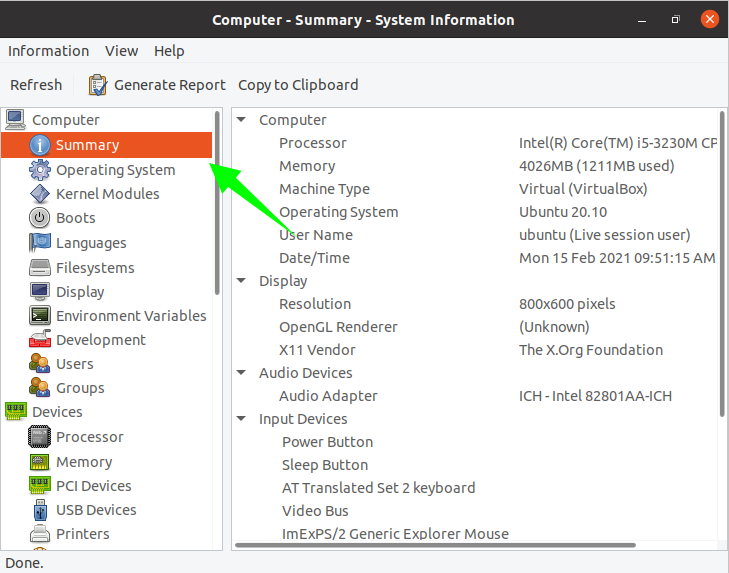Collapse the Computer section in details pane
The width and height of the screenshot is (729, 573).
242,120
